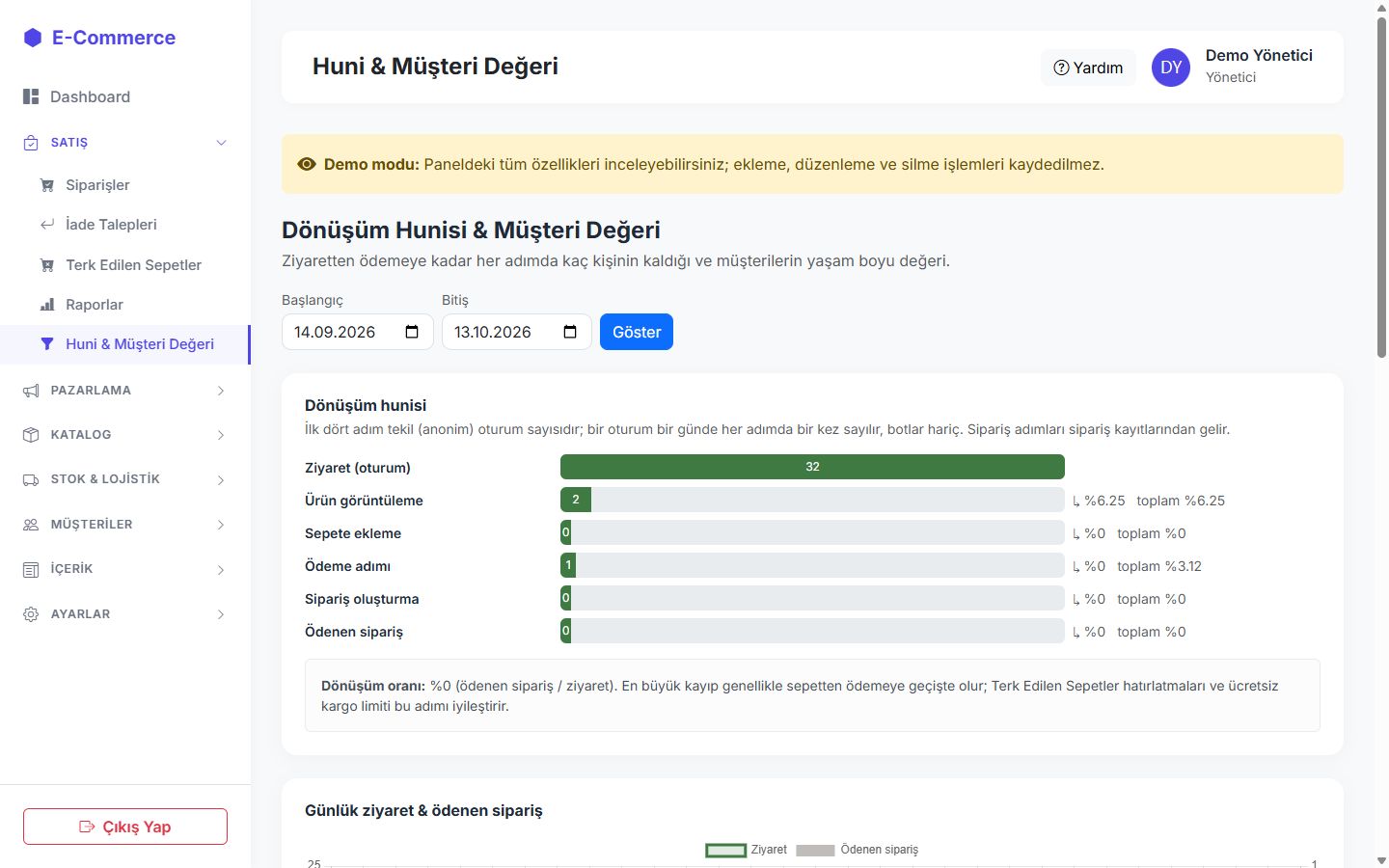Click the Terk Edilen Sepetler cart icon
Viewport: 1389px width, 868px height.
click(x=47, y=265)
